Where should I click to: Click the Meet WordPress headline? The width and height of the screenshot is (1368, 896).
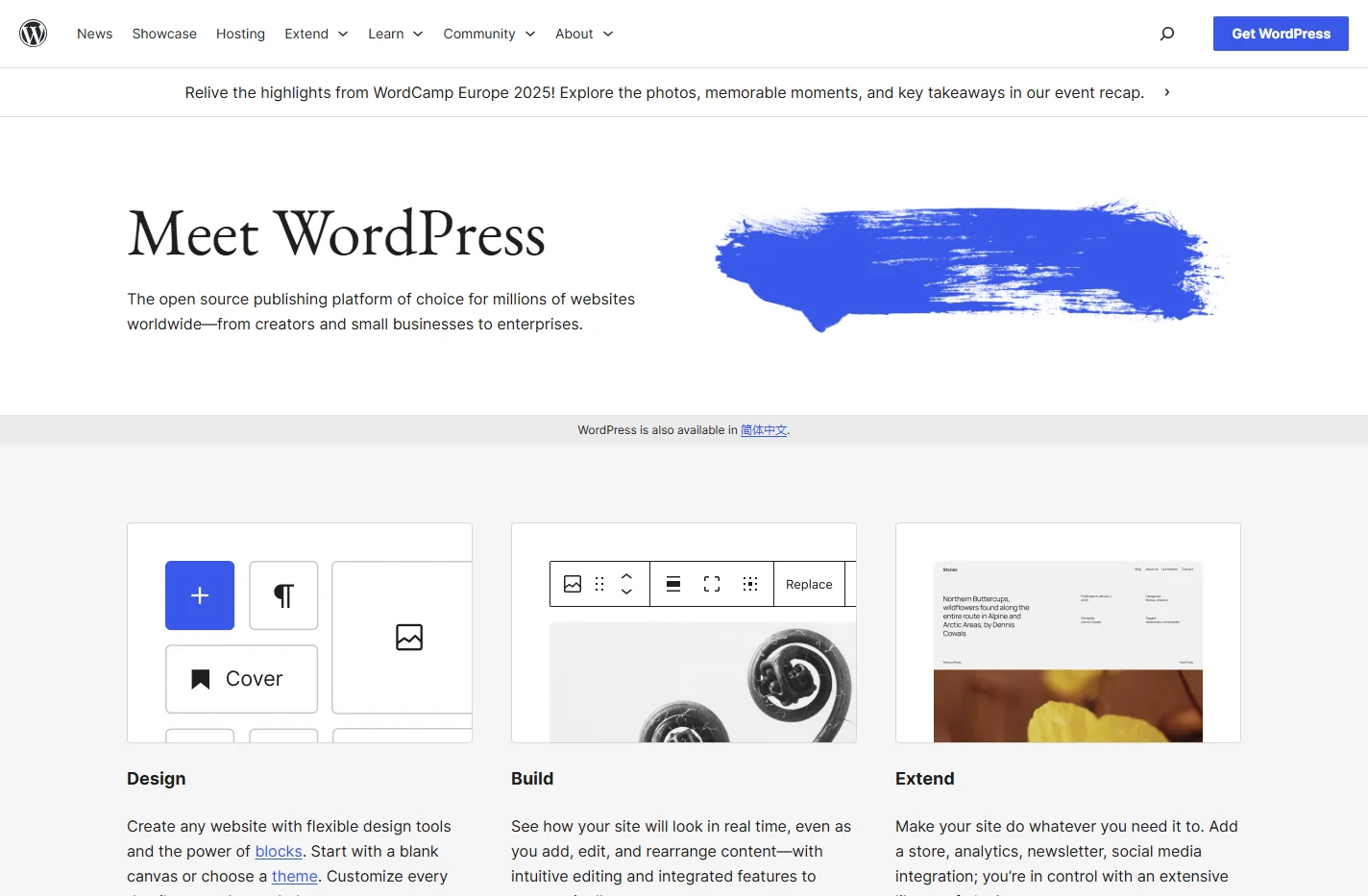(336, 234)
